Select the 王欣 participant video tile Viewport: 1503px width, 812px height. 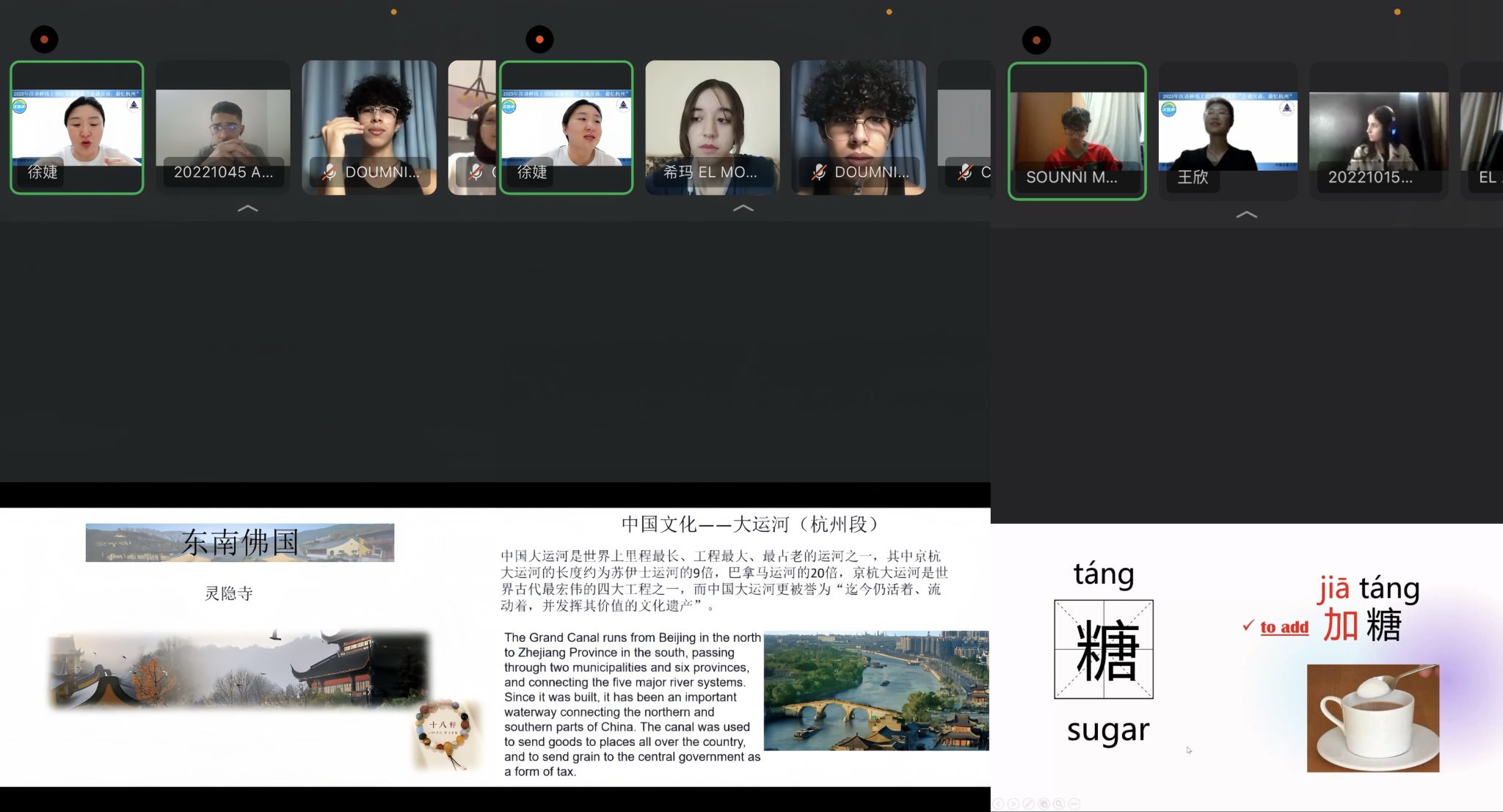point(1227,132)
